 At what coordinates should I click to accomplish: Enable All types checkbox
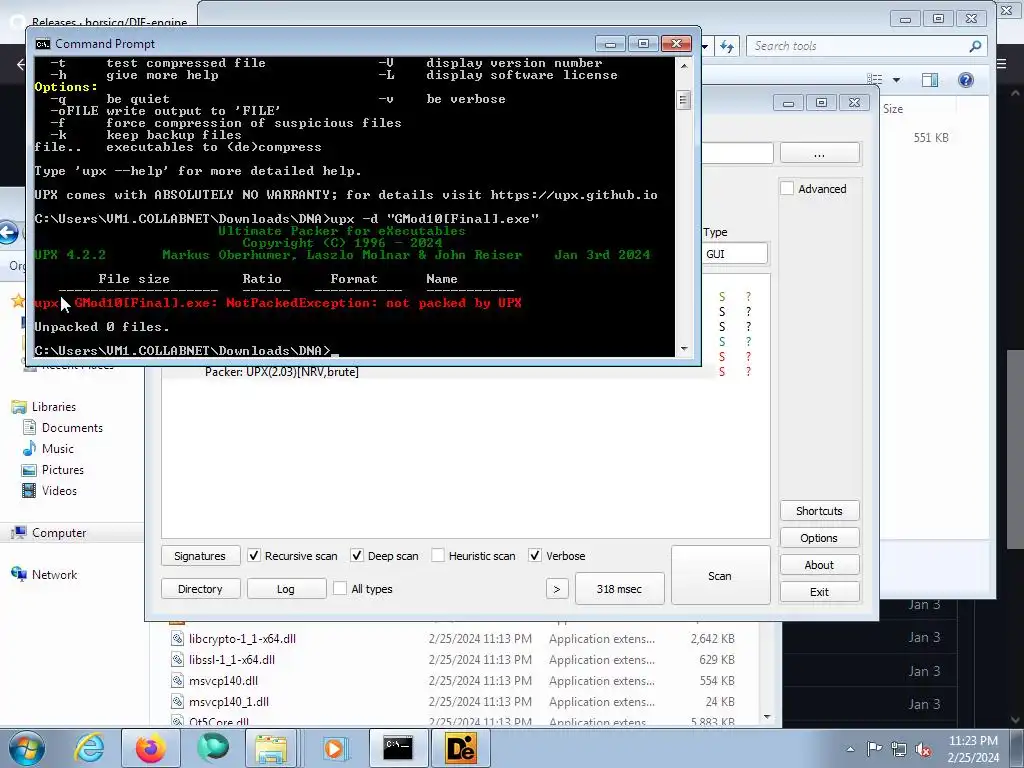340,588
